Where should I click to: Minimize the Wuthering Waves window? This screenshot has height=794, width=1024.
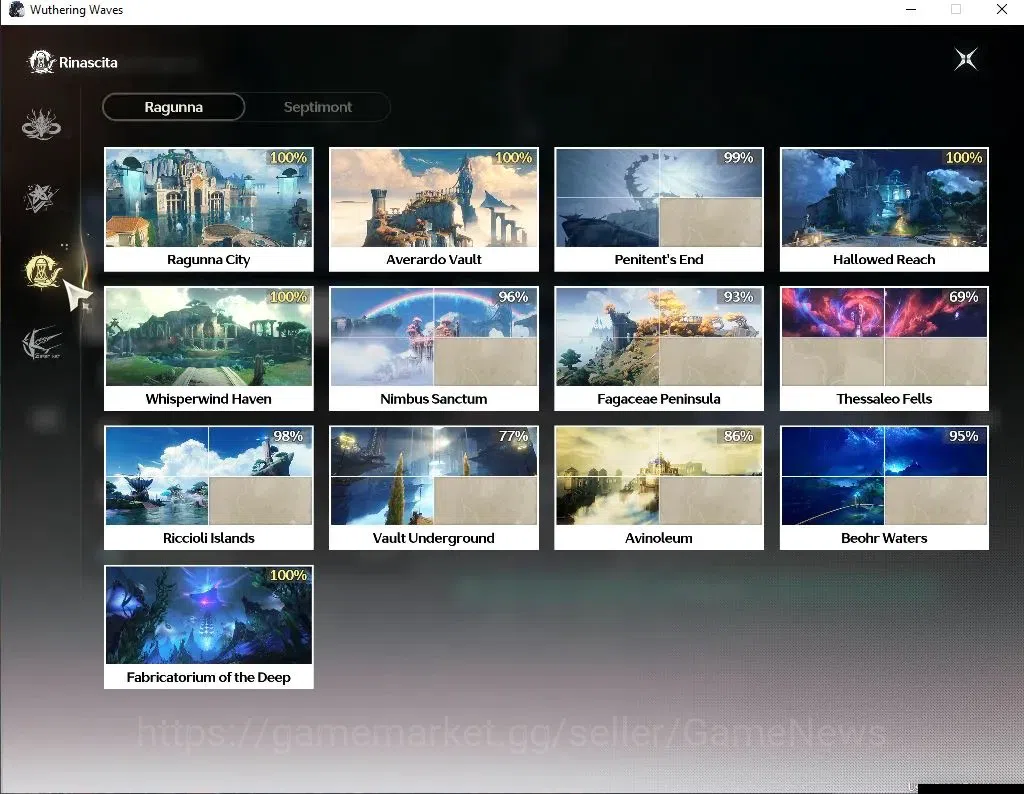[911, 10]
